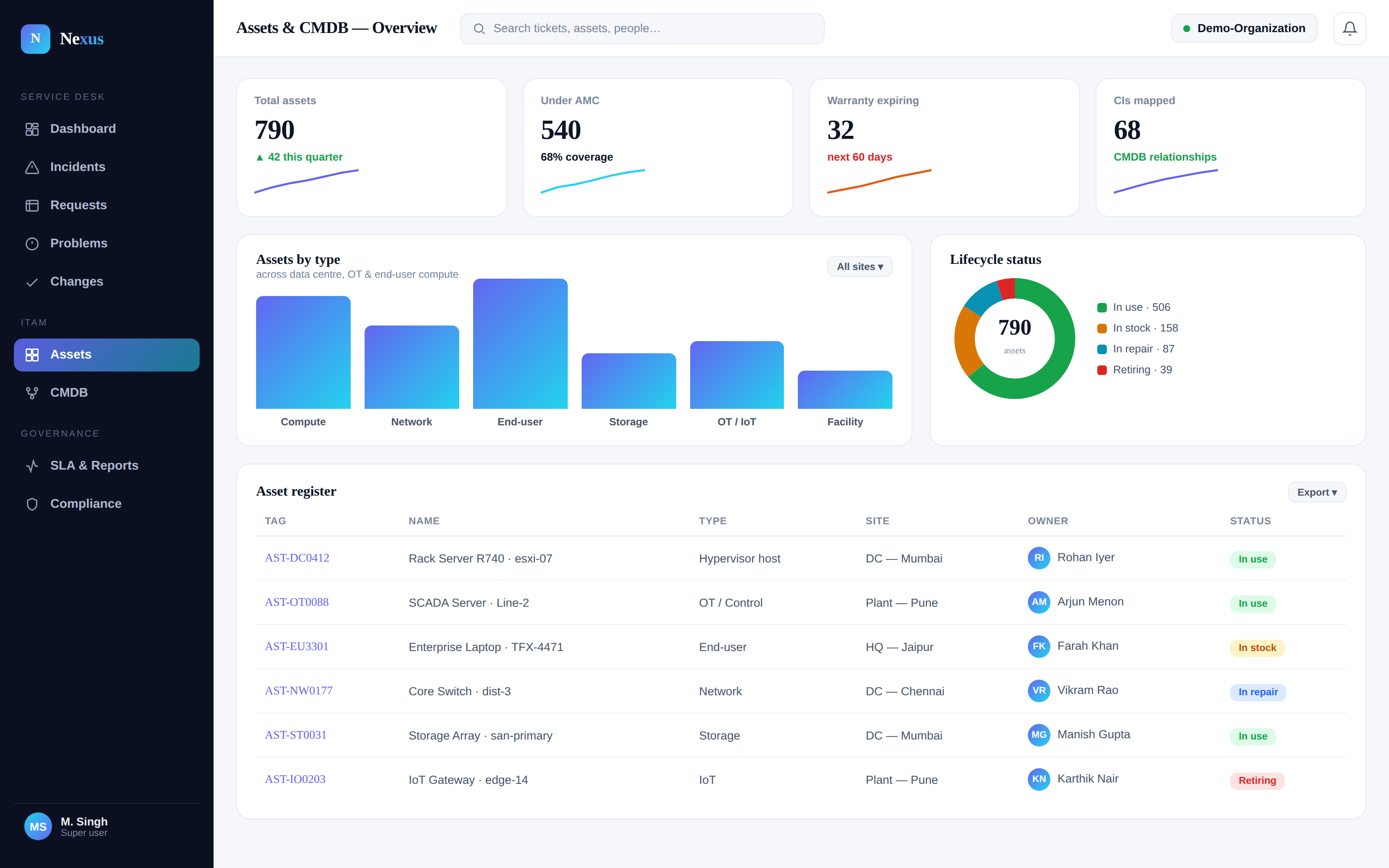Click the Incidents warning triangle icon
Image resolution: width=1389 pixels, height=868 pixels.
click(x=32, y=167)
